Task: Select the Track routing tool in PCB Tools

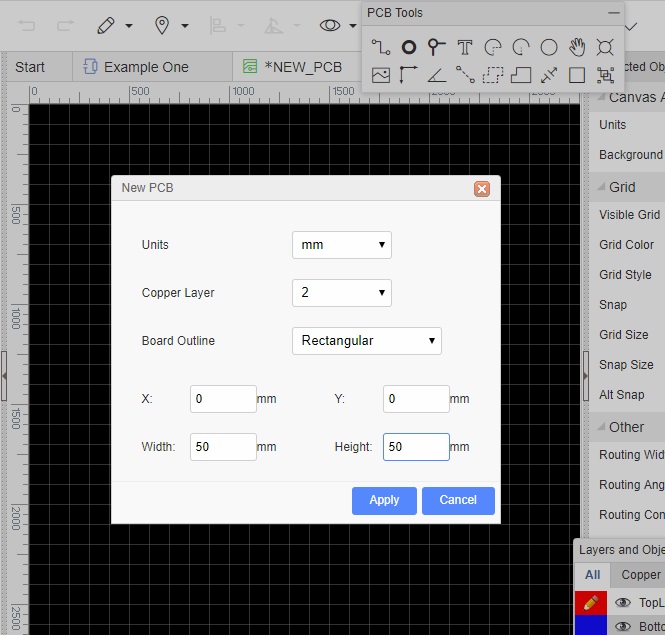Action: coord(380,47)
